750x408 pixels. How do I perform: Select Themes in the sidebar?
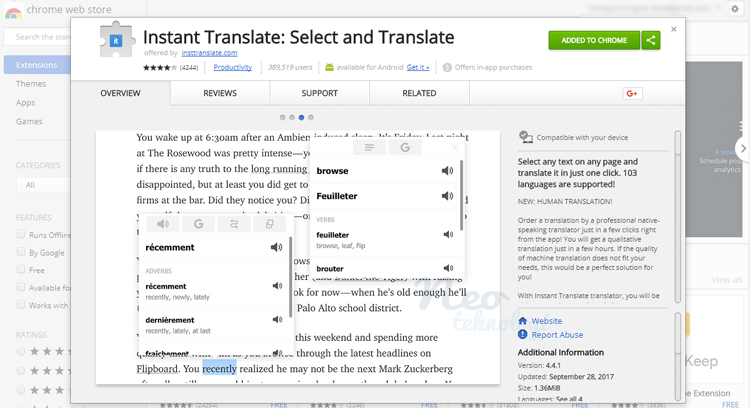point(31,84)
